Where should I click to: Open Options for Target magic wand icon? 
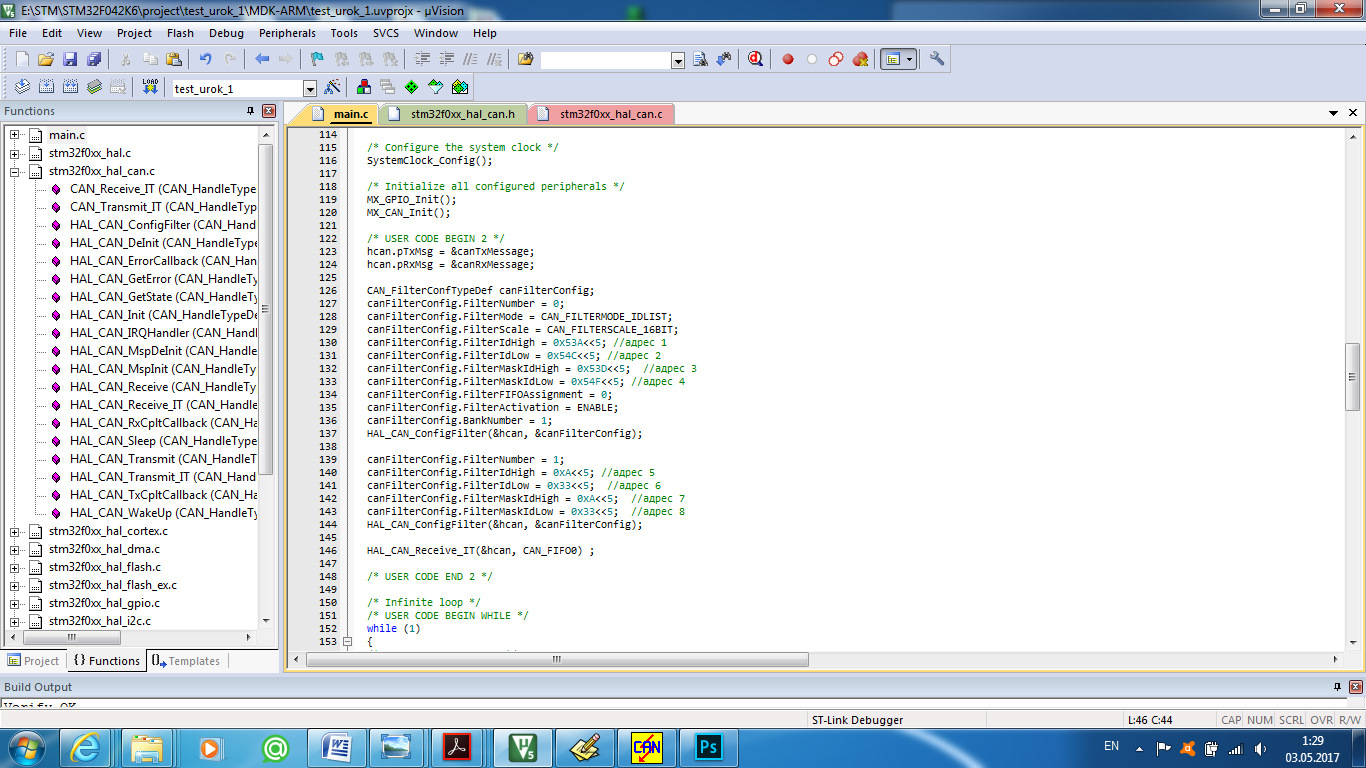coord(333,87)
